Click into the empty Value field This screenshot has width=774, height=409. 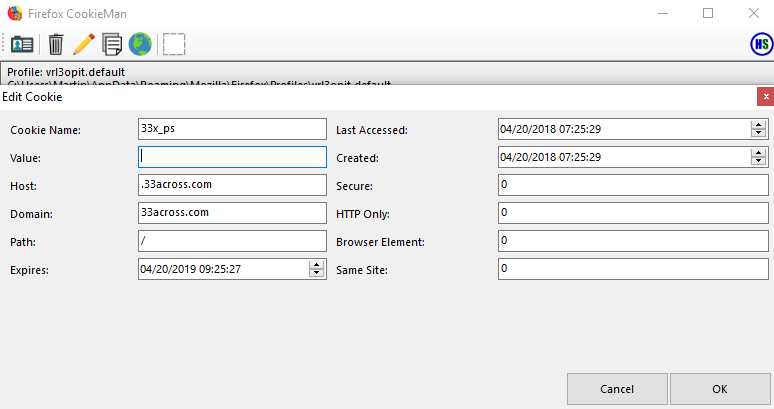pyautogui.click(x=232, y=157)
